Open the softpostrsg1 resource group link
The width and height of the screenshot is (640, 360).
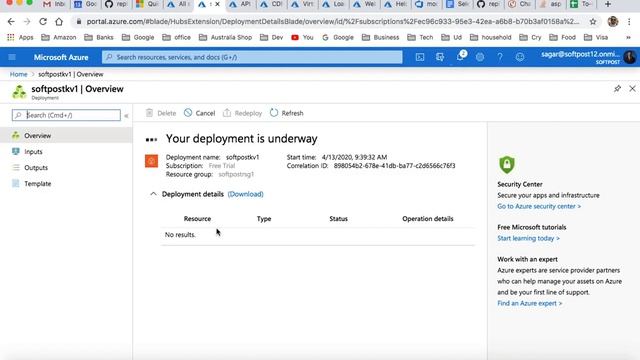(x=236, y=174)
